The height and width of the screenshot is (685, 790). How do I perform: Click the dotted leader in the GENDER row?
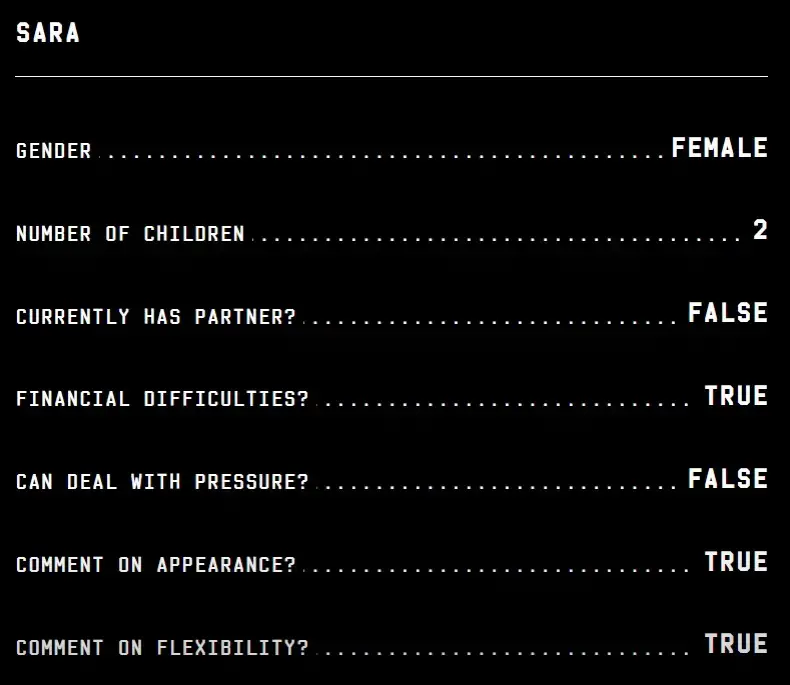click(380, 156)
